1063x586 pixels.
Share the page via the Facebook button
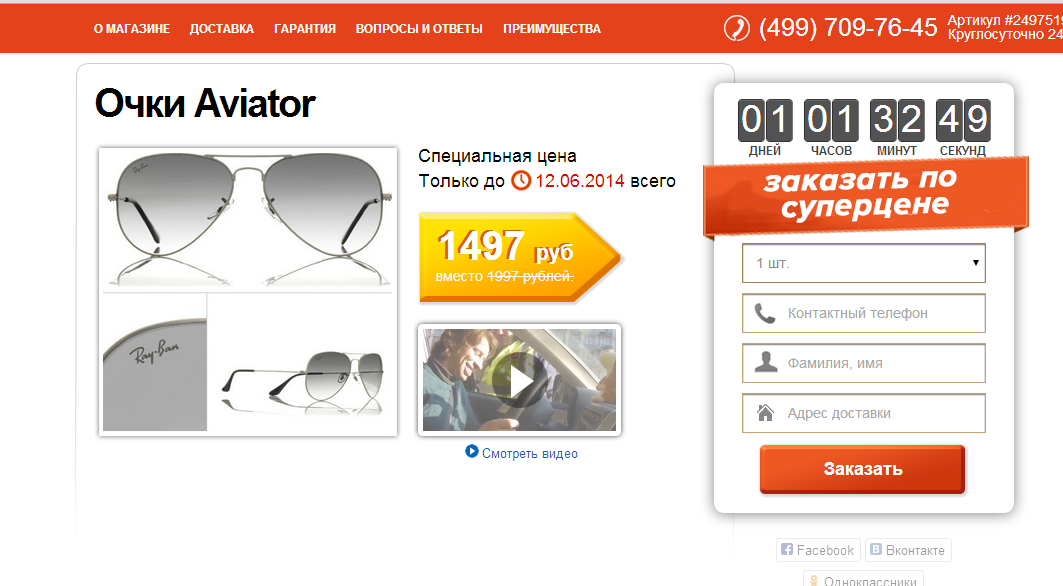point(818,550)
